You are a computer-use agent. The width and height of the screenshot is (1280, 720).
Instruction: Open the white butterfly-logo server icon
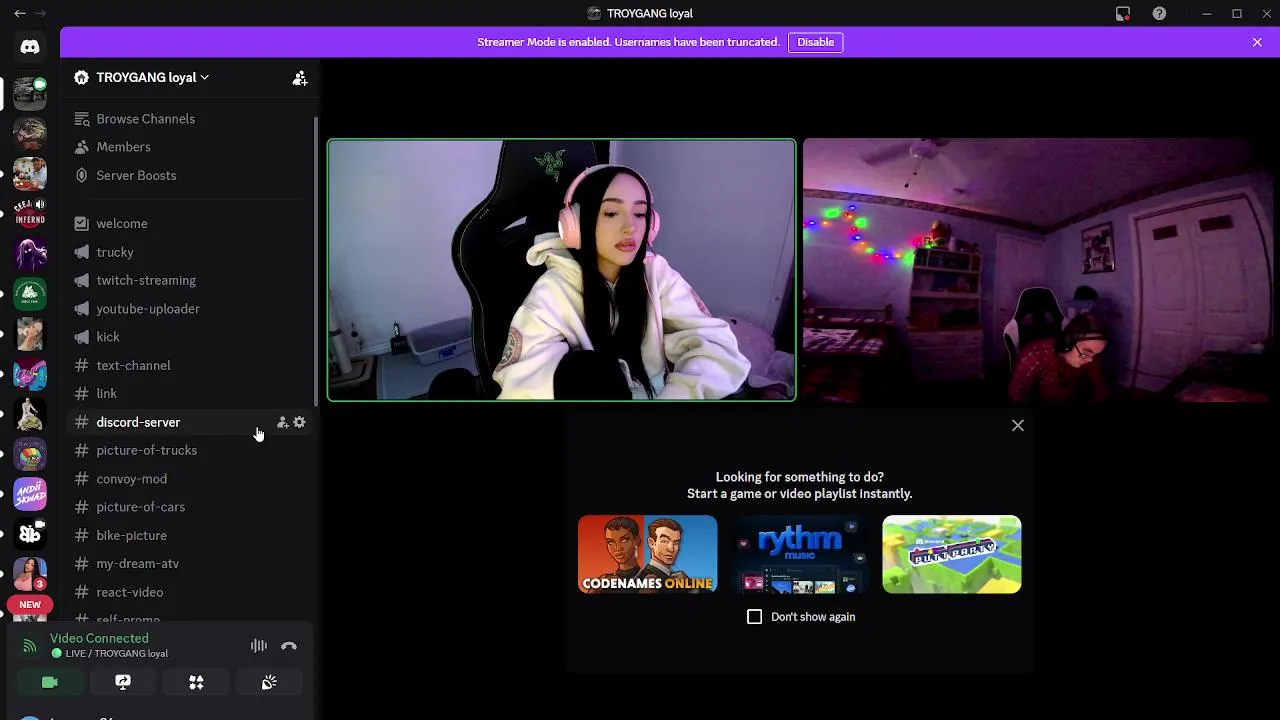[x=30, y=533]
